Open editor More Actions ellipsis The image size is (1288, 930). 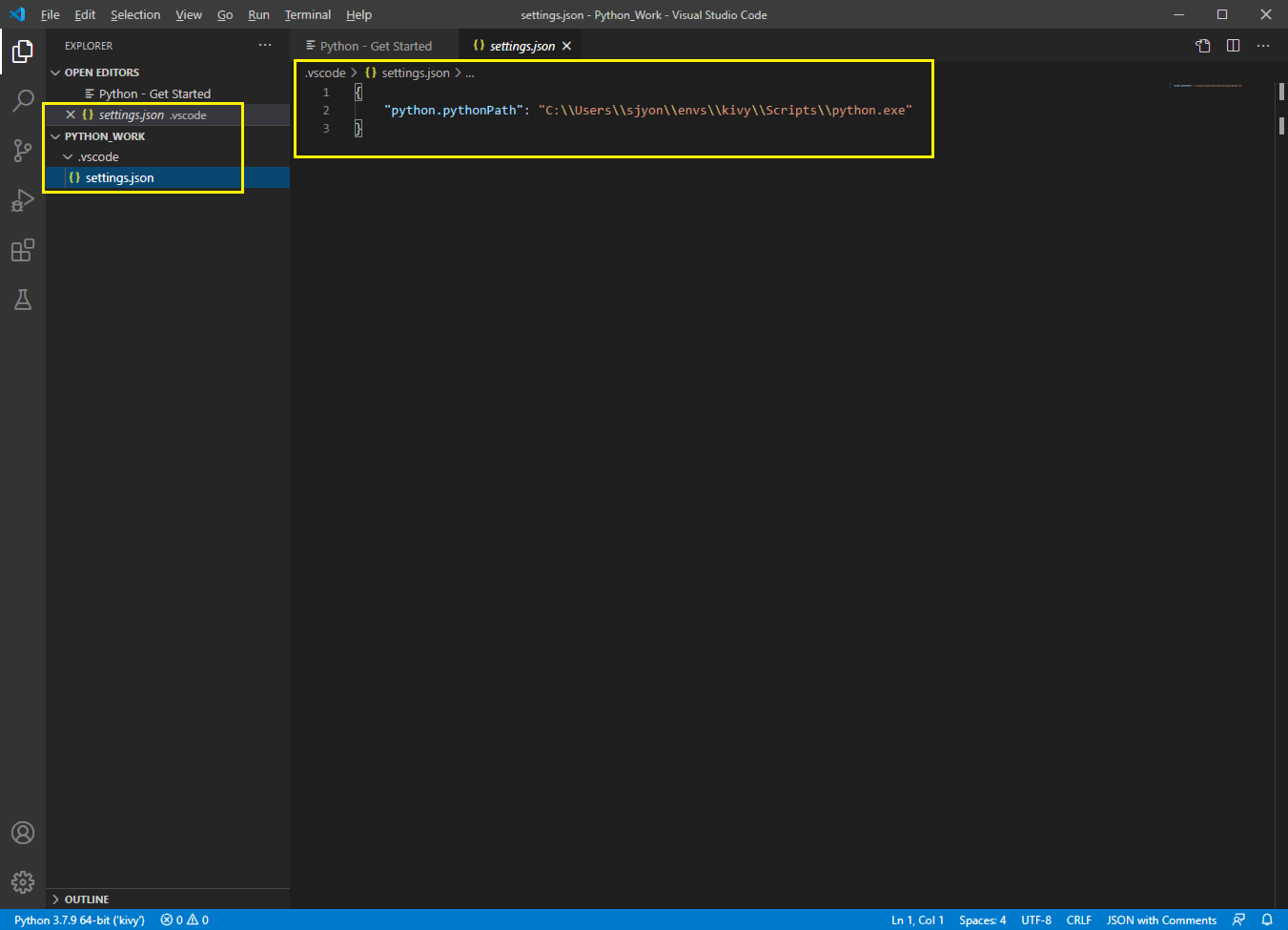click(1263, 46)
